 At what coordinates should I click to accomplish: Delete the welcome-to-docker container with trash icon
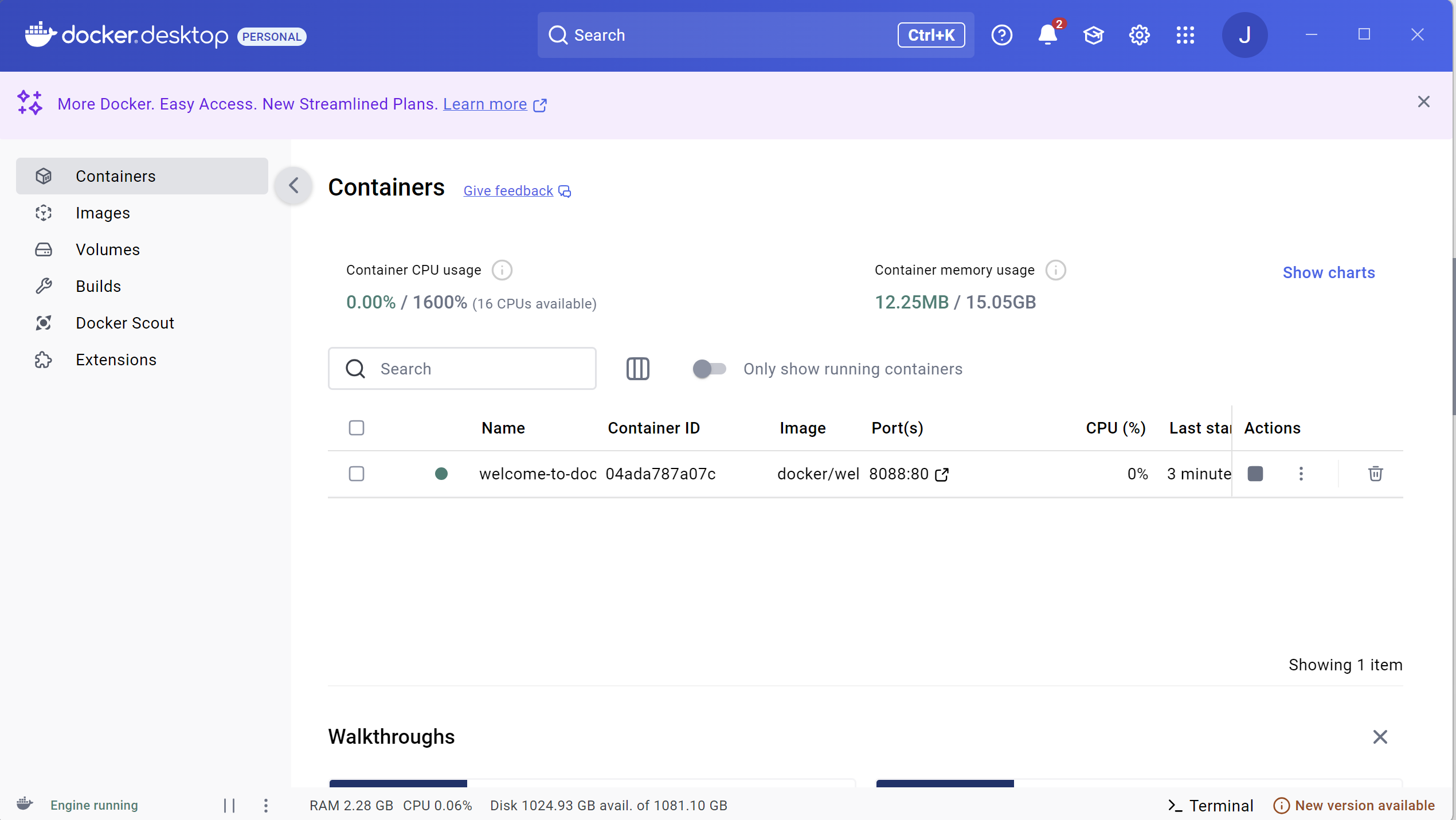pos(1375,474)
